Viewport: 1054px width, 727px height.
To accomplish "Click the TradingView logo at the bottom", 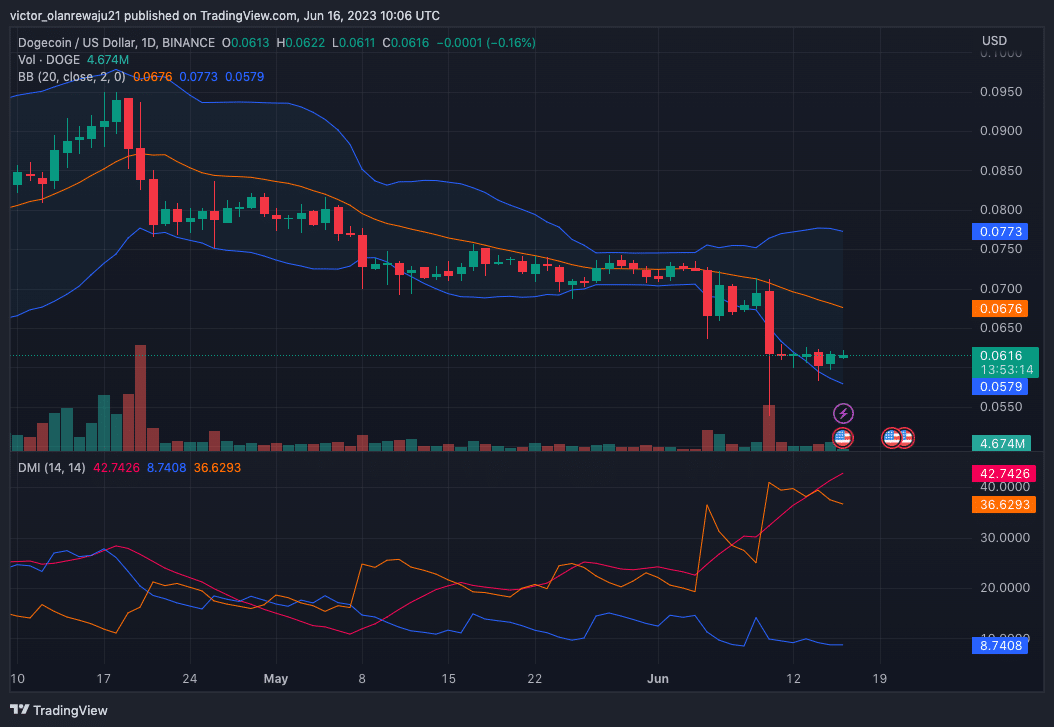I will coord(59,710).
